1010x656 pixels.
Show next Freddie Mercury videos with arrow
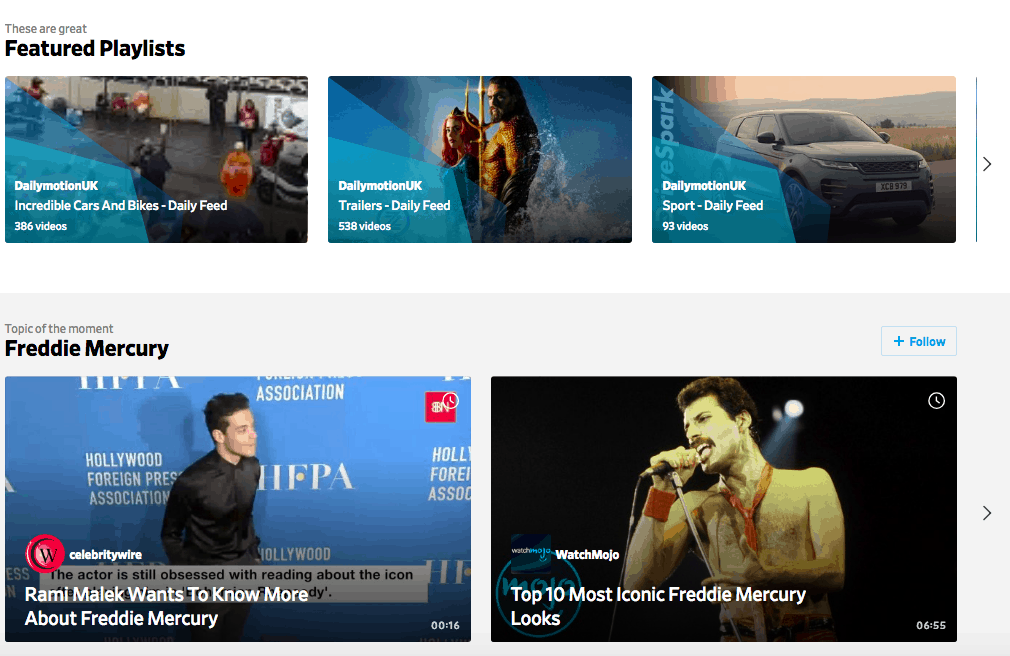coord(987,513)
